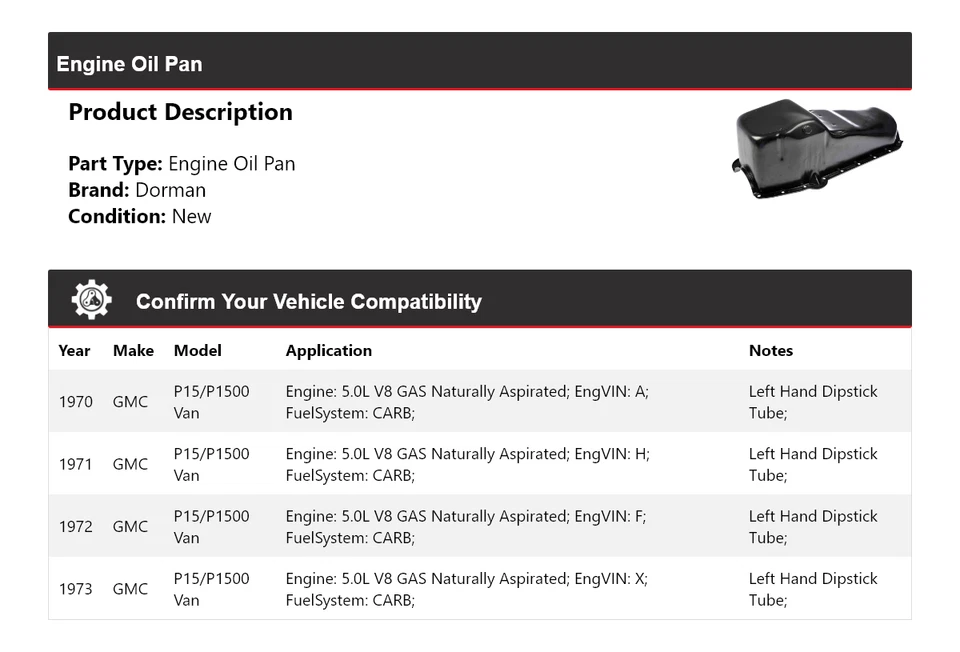Sort by the Year column header
This screenshot has width=960, height=652.
[x=74, y=351]
